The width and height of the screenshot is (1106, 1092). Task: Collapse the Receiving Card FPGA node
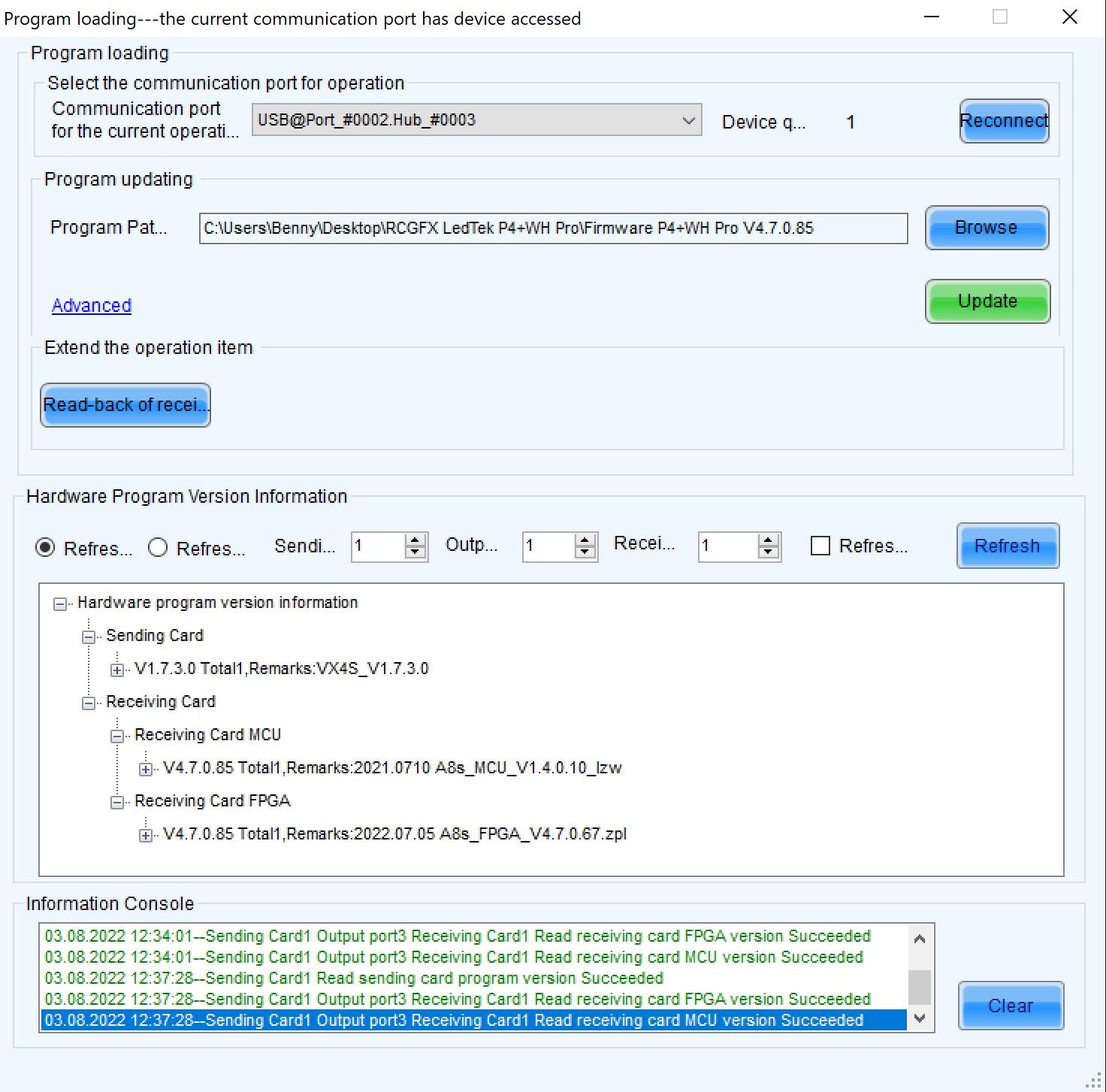point(117,803)
